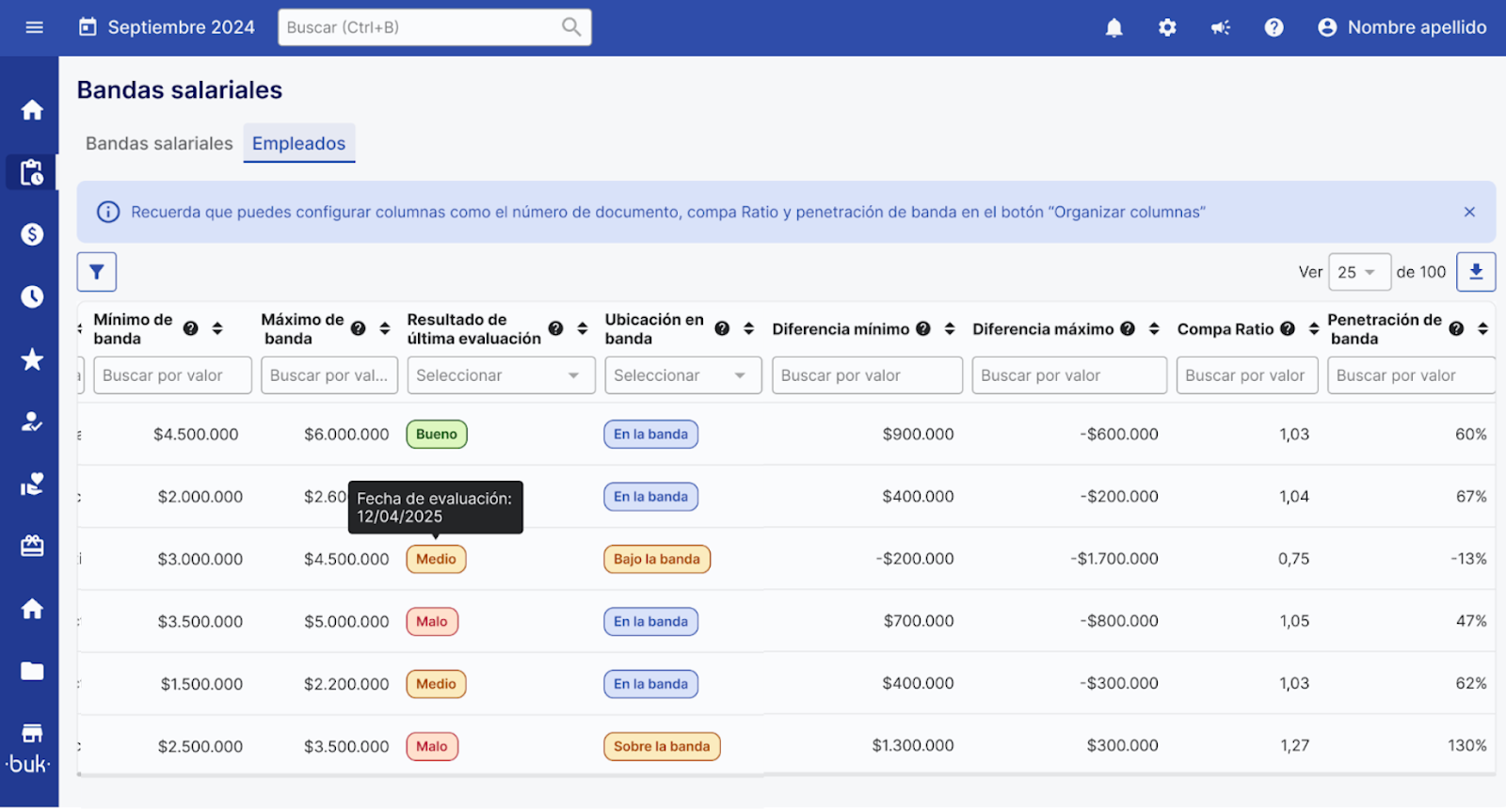Click the notifications bell icon
Image resolution: width=1506 pixels, height=812 pixels.
(1113, 28)
